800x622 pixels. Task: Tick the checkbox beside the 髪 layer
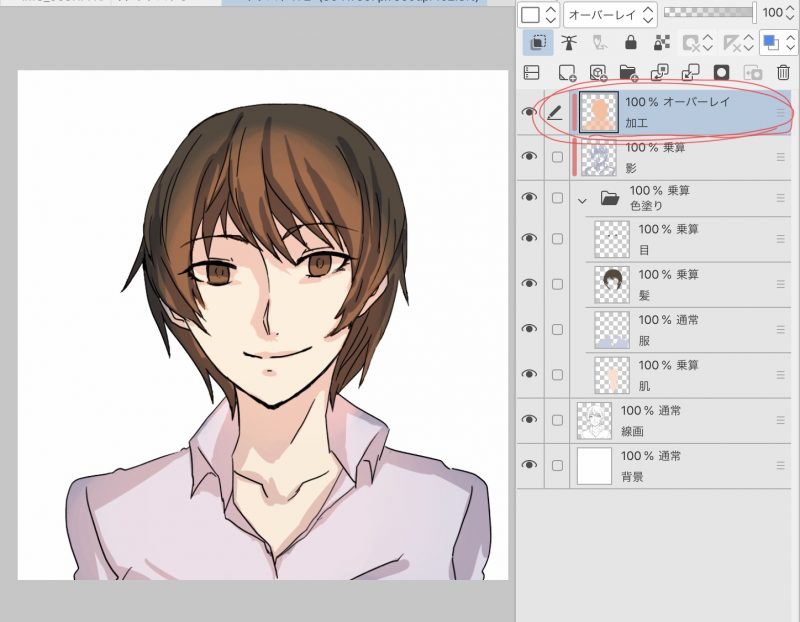pyautogui.click(x=557, y=284)
